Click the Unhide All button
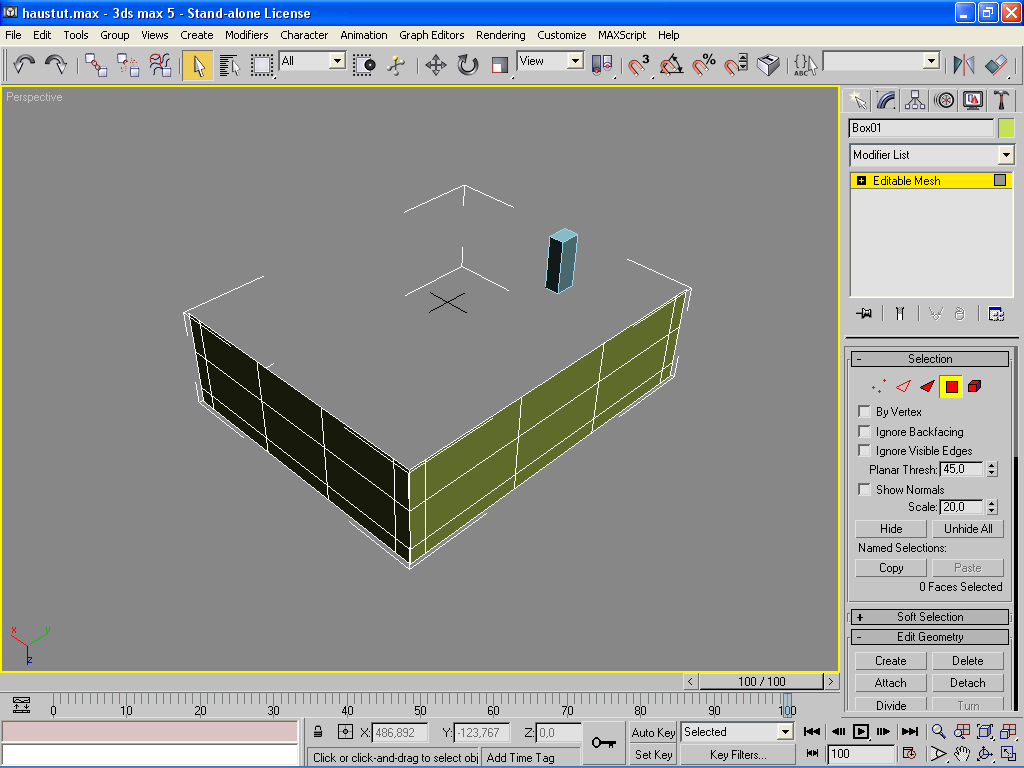The image size is (1024, 768). tap(968, 529)
